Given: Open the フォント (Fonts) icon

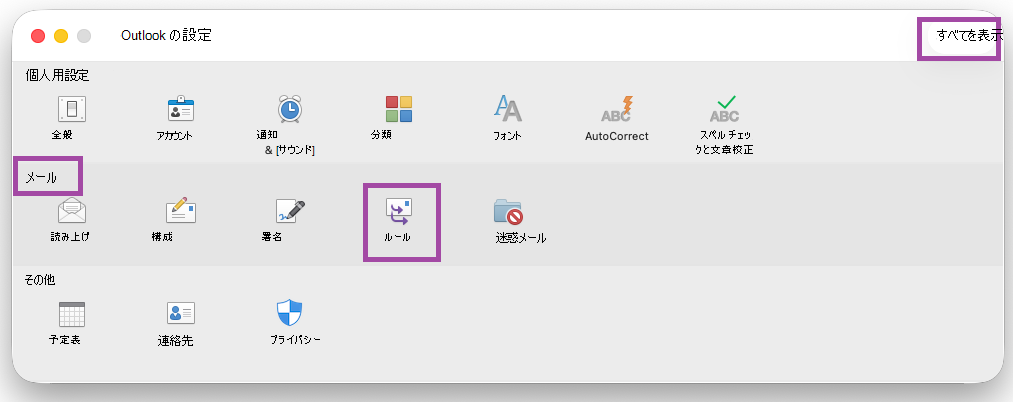Looking at the screenshot, I should [x=508, y=109].
